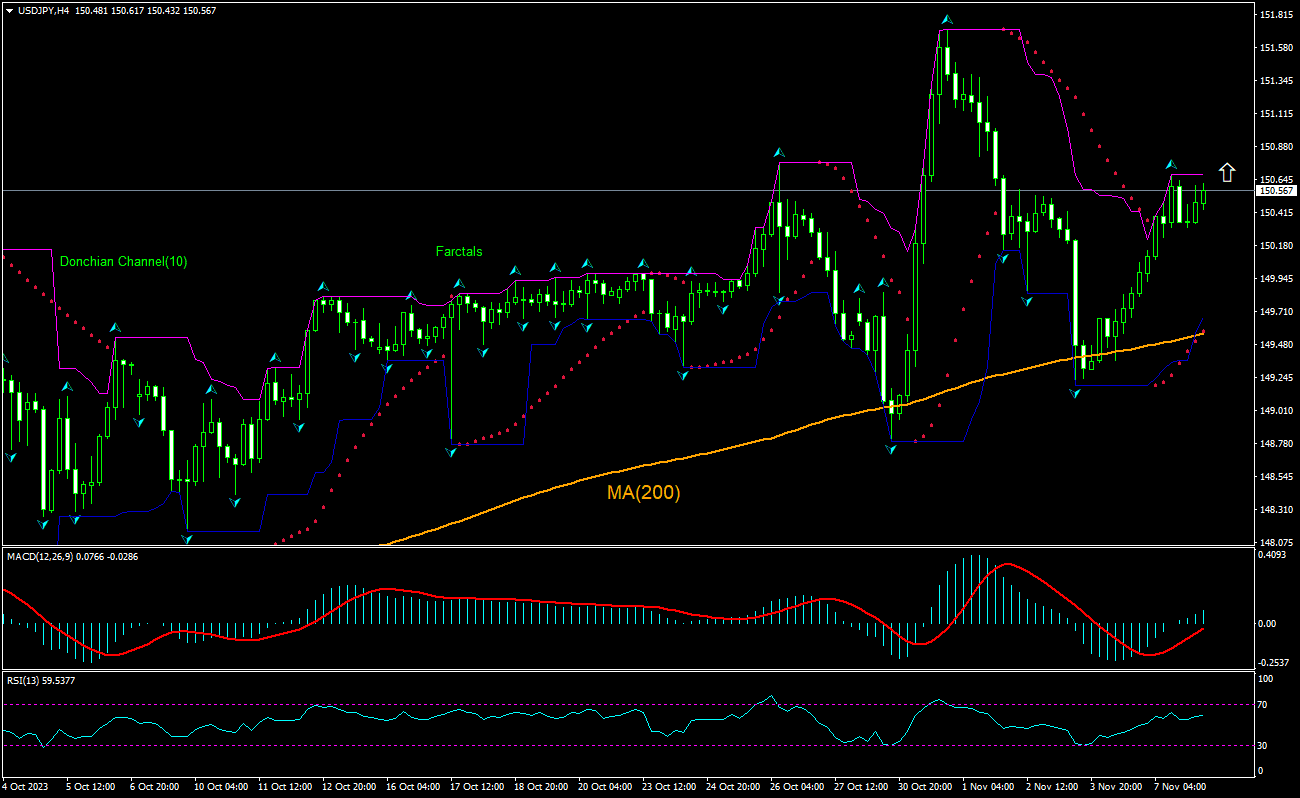This screenshot has height=798, width=1300.
Task: Click the Farctals text label
Action: point(459,251)
